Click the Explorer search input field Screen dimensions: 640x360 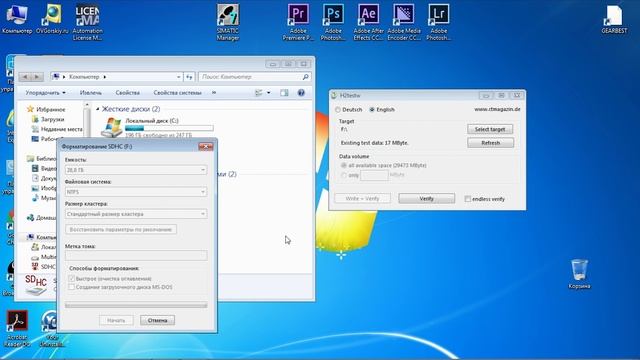(x=250, y=77)
